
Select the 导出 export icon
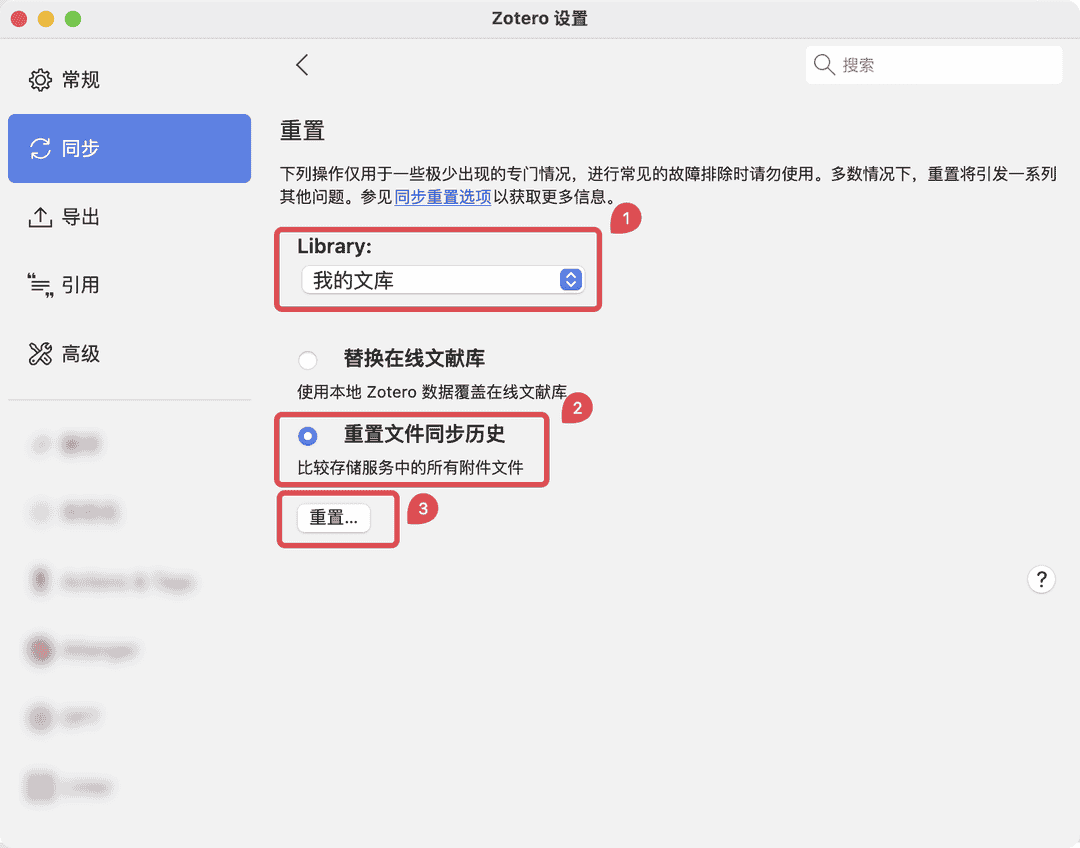(40, 216)
